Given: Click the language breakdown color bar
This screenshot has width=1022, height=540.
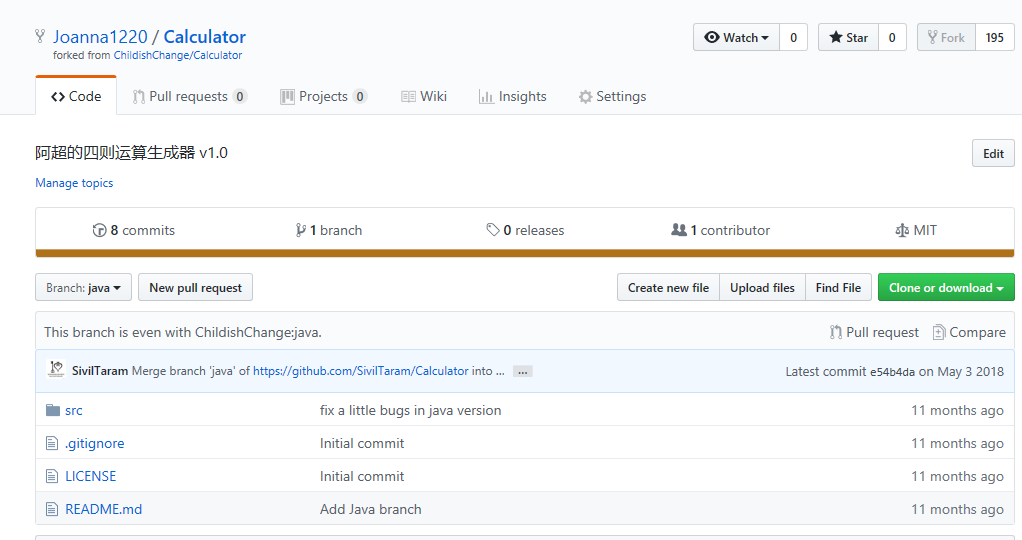Looking at the screenshot, I should 525,253.
